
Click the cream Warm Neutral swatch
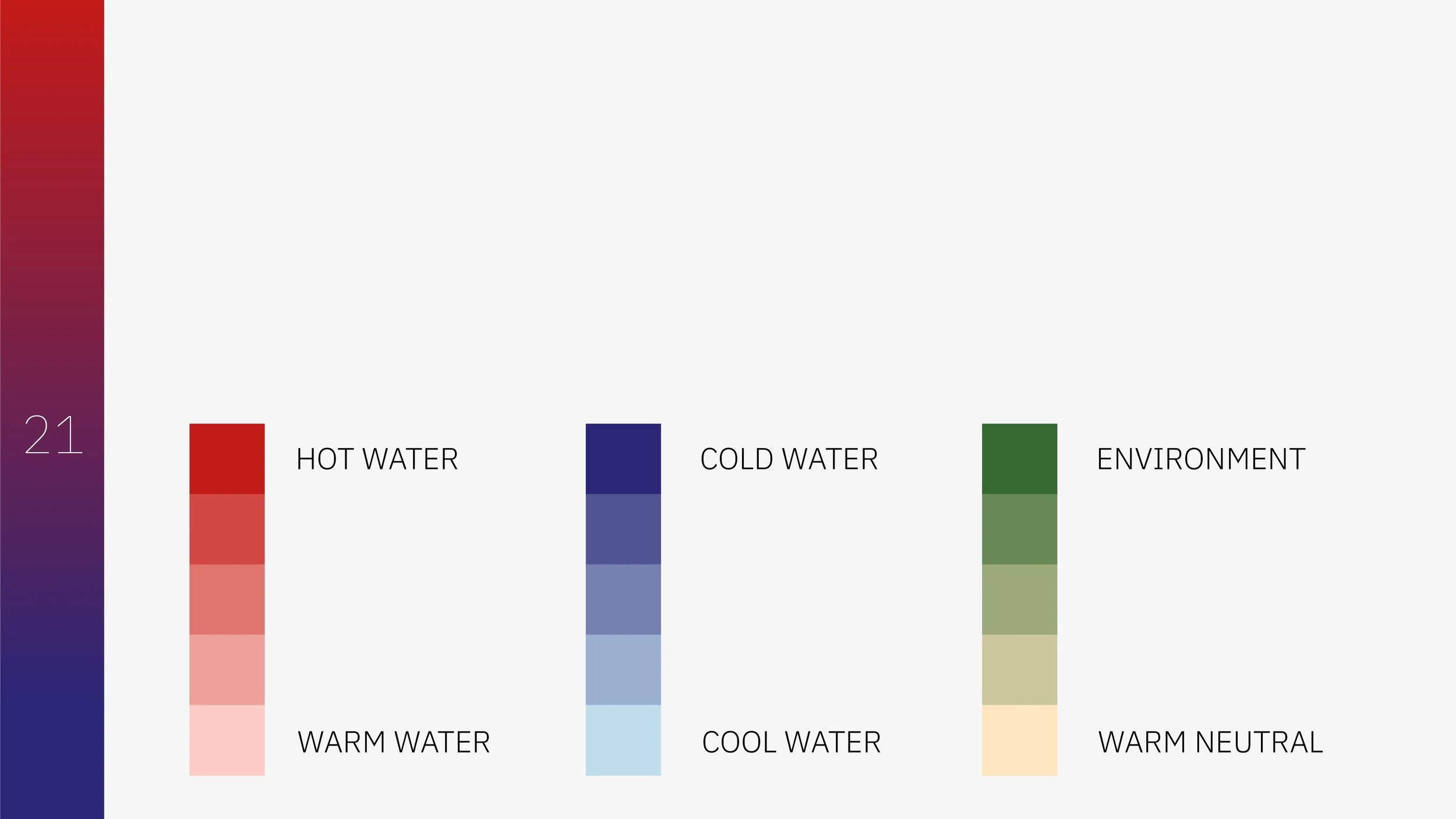pos(1019,740)
